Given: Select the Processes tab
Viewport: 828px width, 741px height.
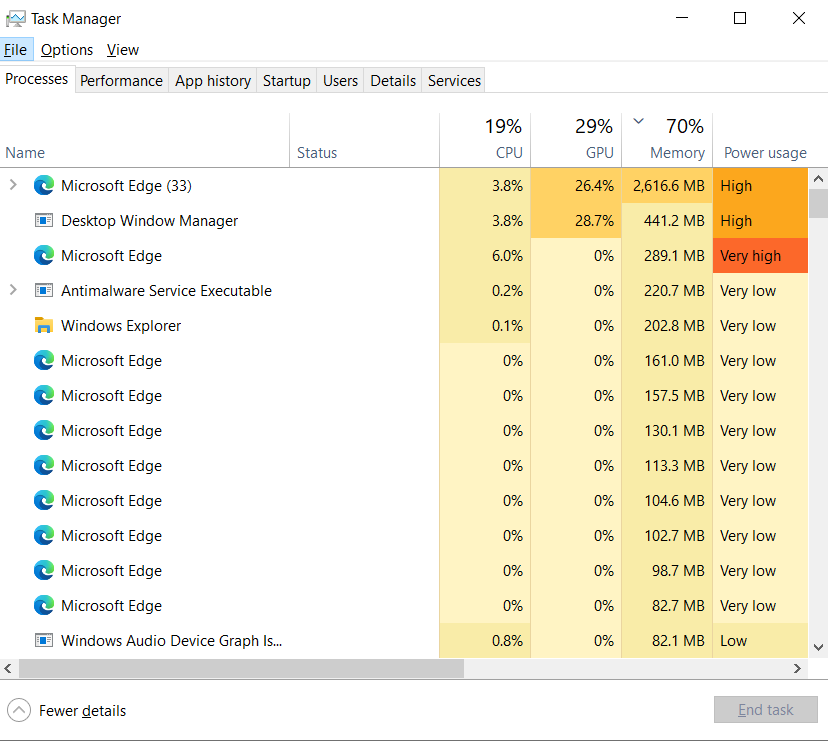Looking at the screenshot, I should pyautogui.click(x=37, y=79).
